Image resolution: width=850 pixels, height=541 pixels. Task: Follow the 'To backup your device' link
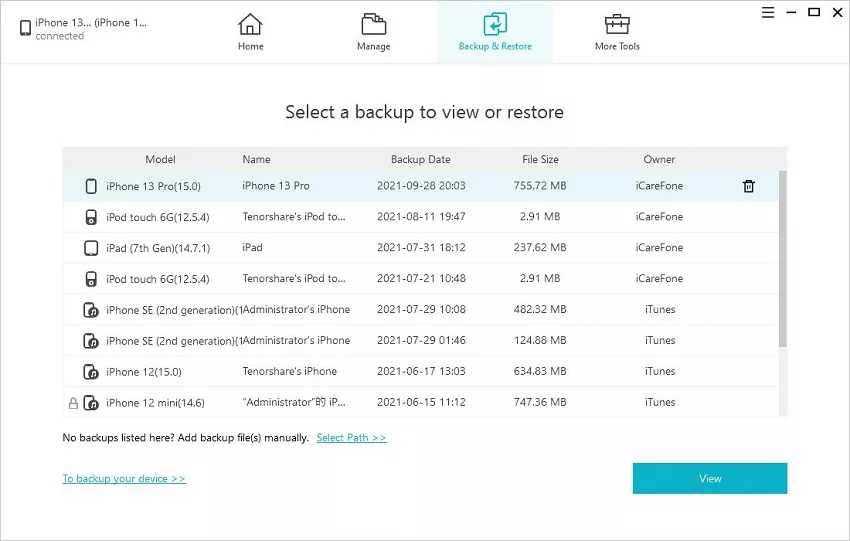[x=124, y=479]
